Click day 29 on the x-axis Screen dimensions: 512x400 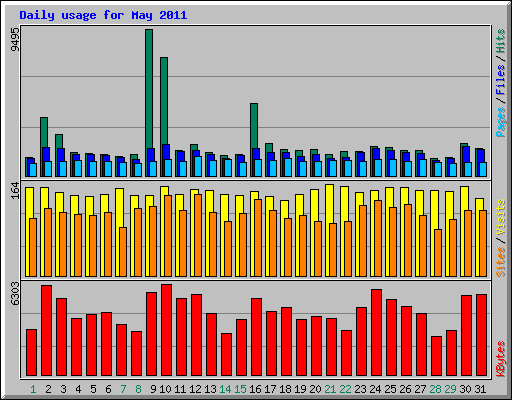coord(450,389)
